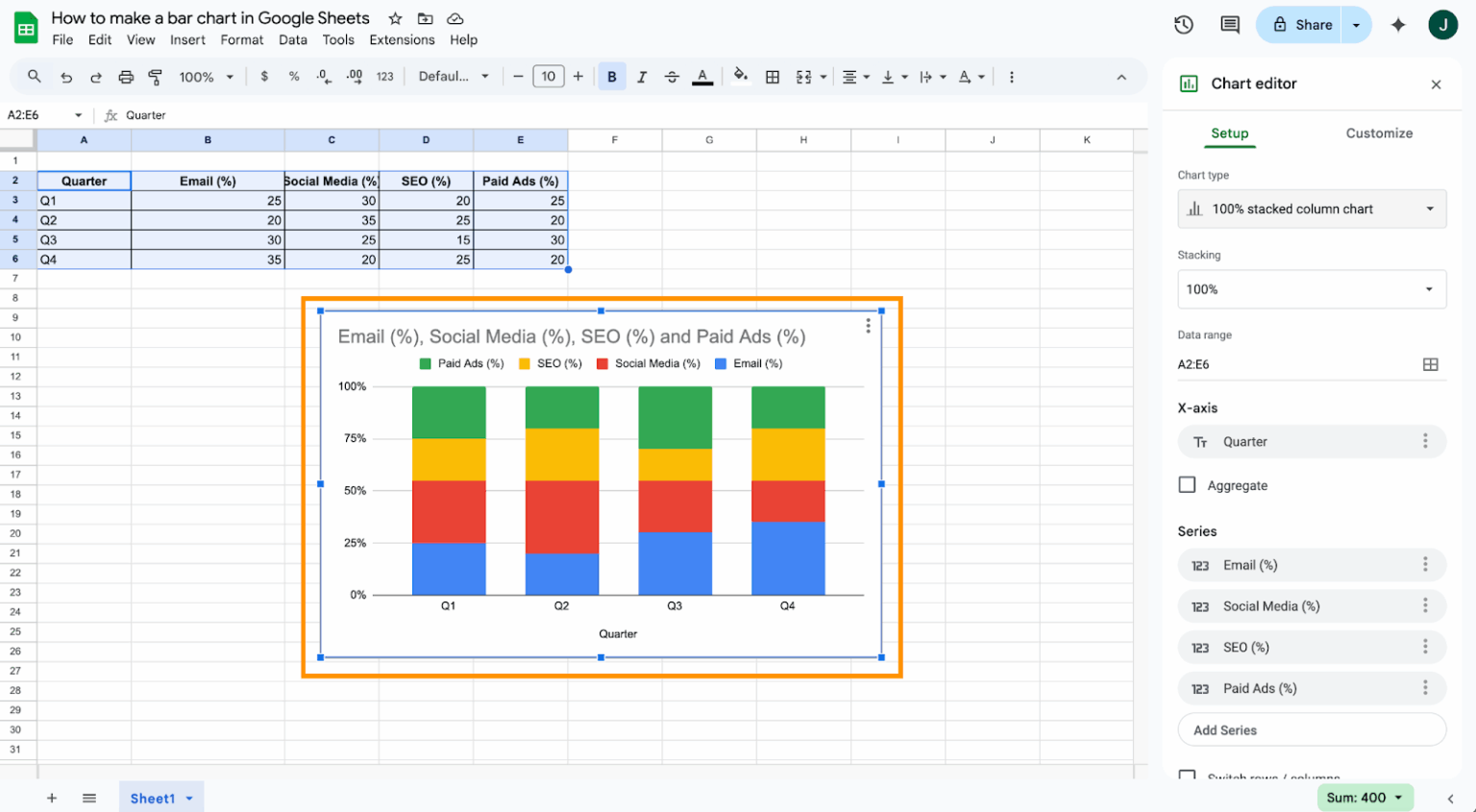Select the Paint format tool
Screen dimensions: 1476x812
tap(155, 76)
